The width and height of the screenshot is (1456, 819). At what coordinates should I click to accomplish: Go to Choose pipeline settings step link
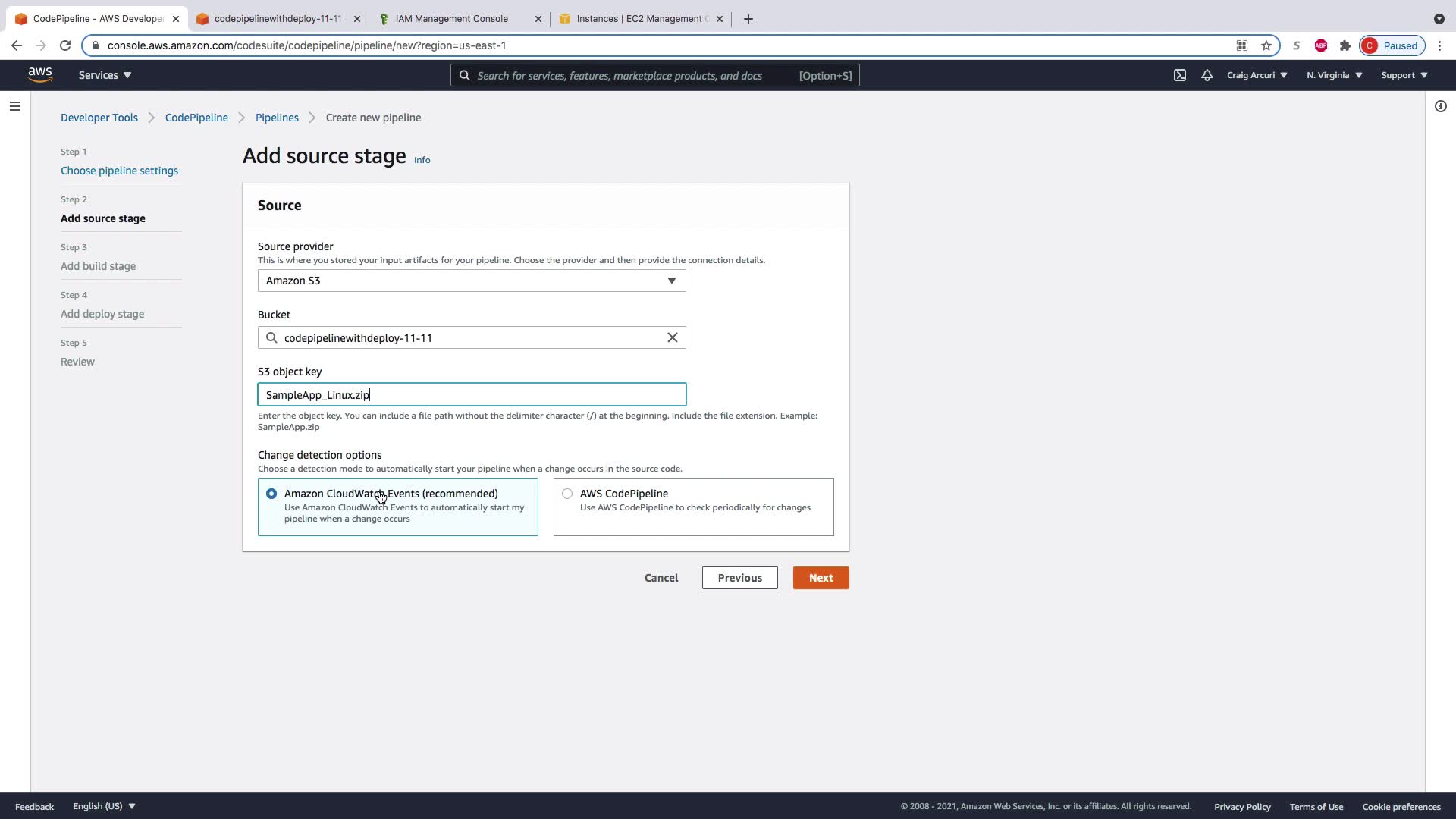119,171
